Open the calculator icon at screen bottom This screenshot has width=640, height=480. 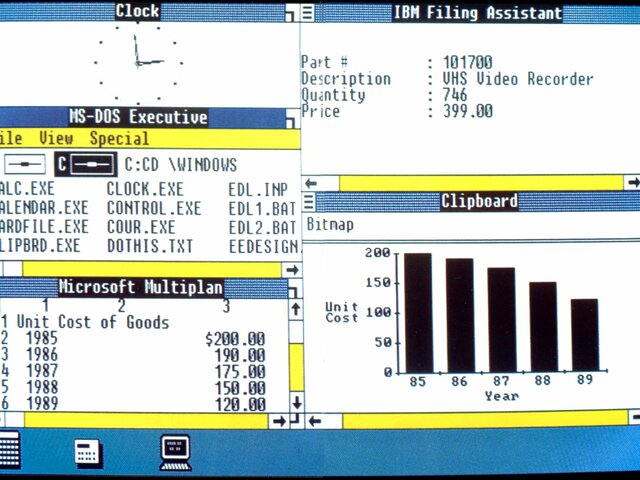click(x=88, y=453)
